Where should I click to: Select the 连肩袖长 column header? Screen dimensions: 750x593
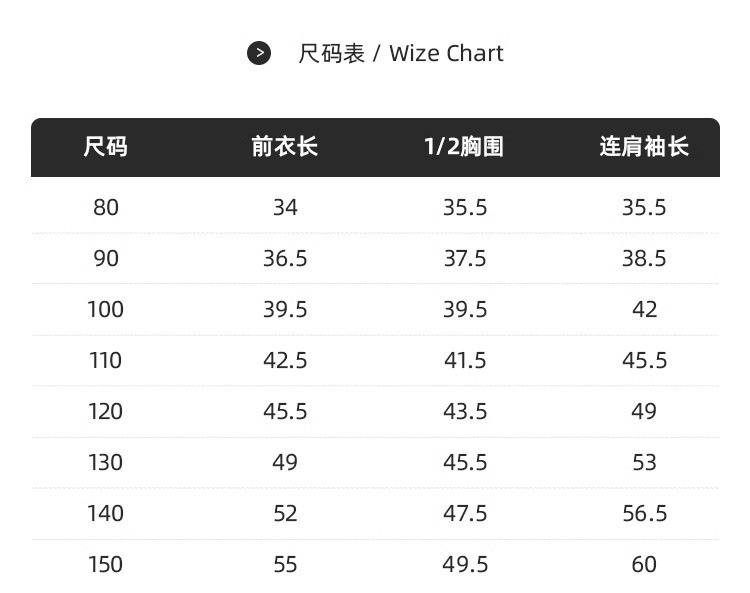tap(644, 146)
